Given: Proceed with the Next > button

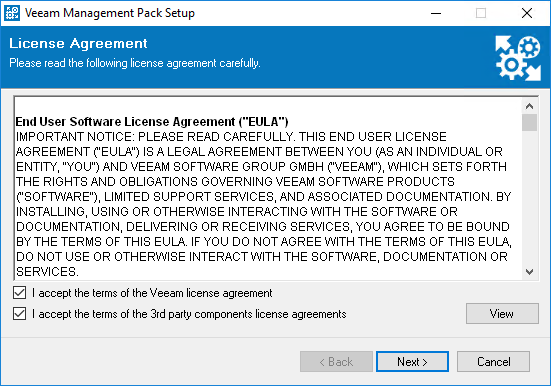Looking at the screenshot, I should click(x=412, y=361).
